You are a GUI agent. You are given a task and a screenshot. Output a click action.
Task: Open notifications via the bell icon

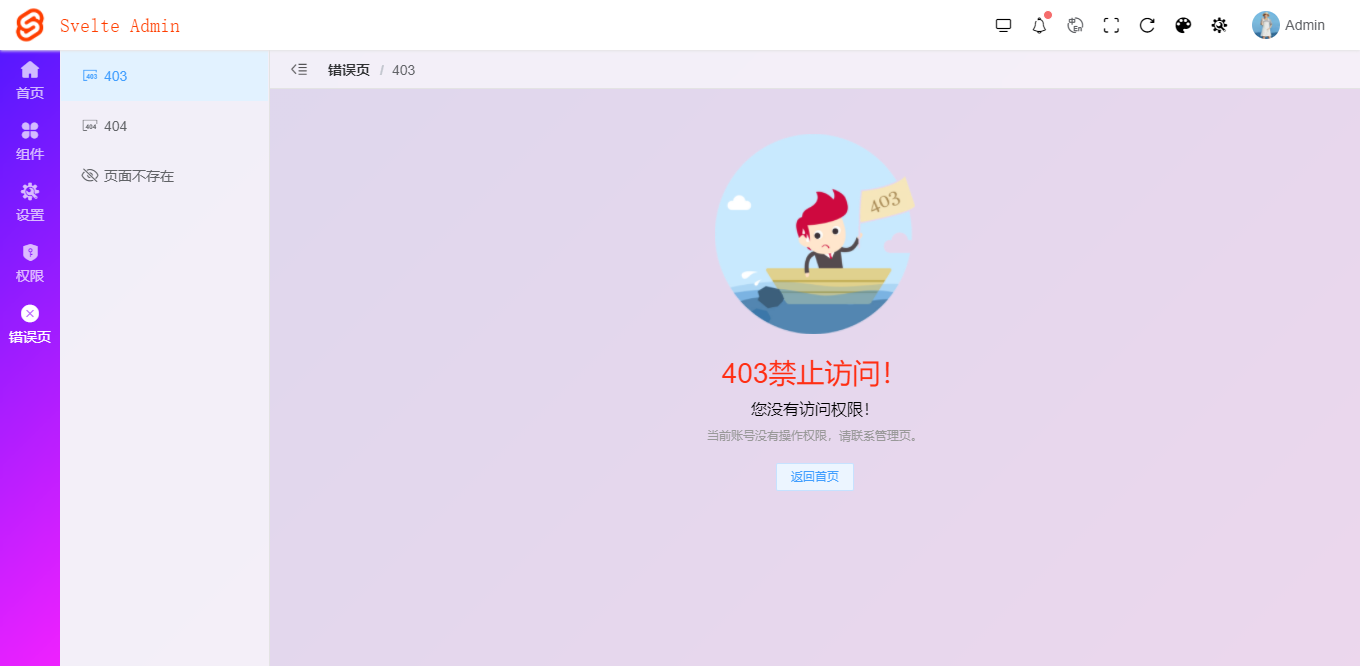click(1039, 25)
